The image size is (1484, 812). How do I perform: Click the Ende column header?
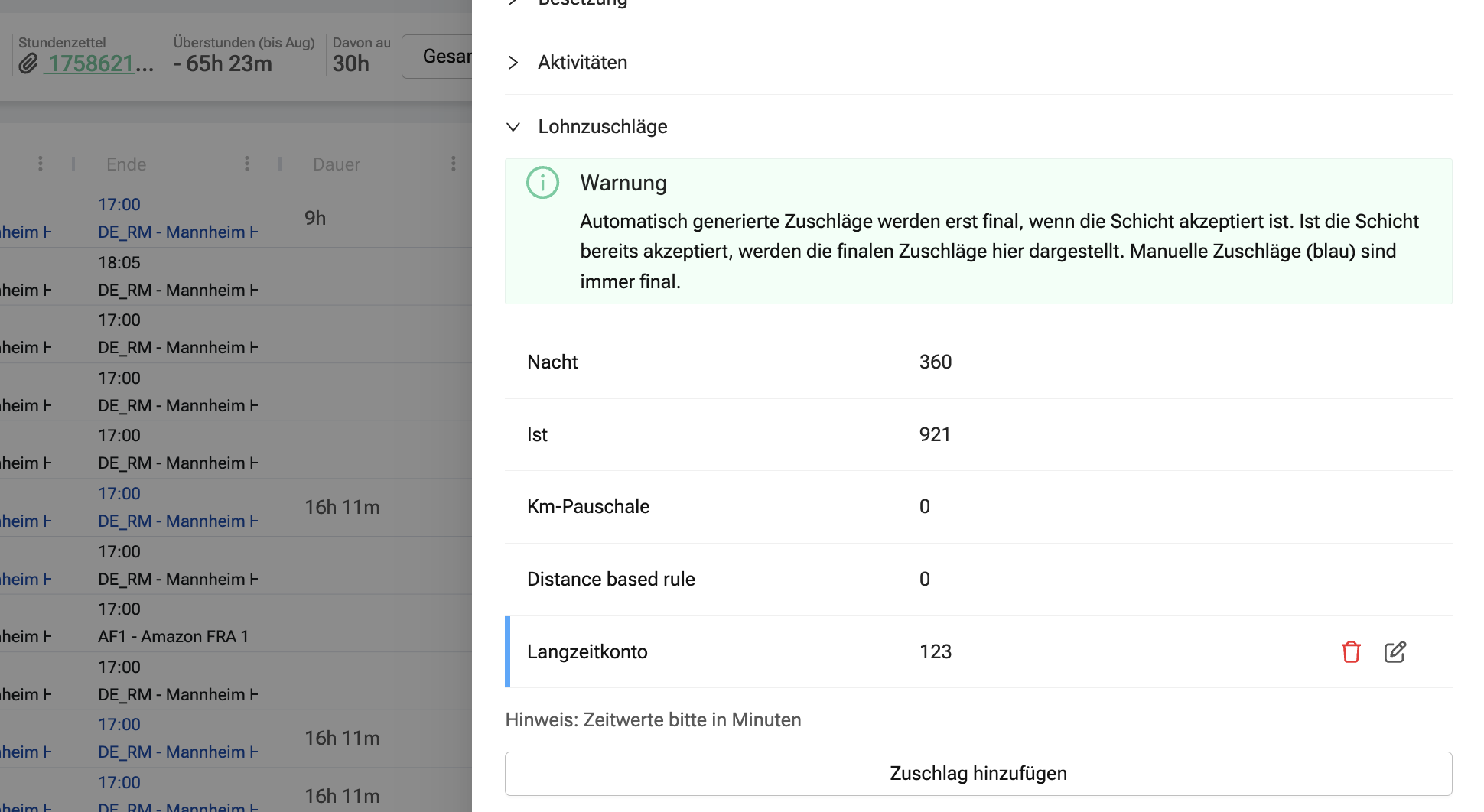click(x=126, y=164)
